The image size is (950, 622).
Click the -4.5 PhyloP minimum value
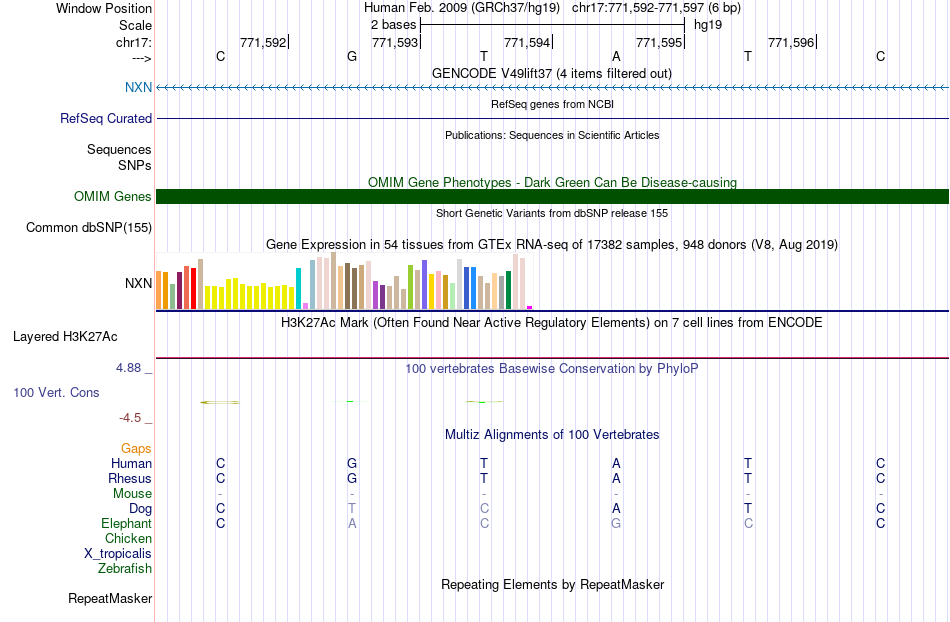130,417
